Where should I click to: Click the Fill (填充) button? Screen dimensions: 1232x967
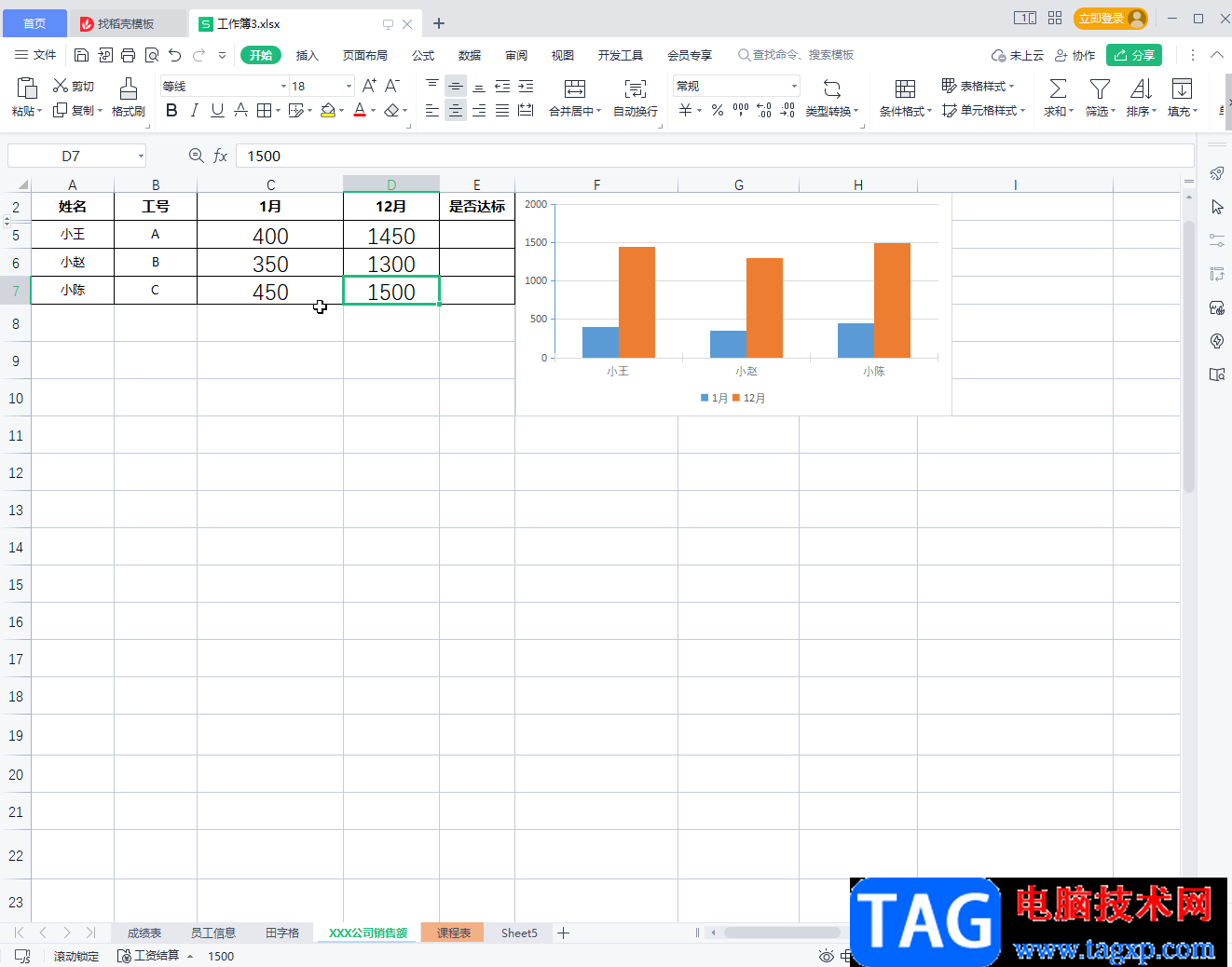tap(1182, 98)
